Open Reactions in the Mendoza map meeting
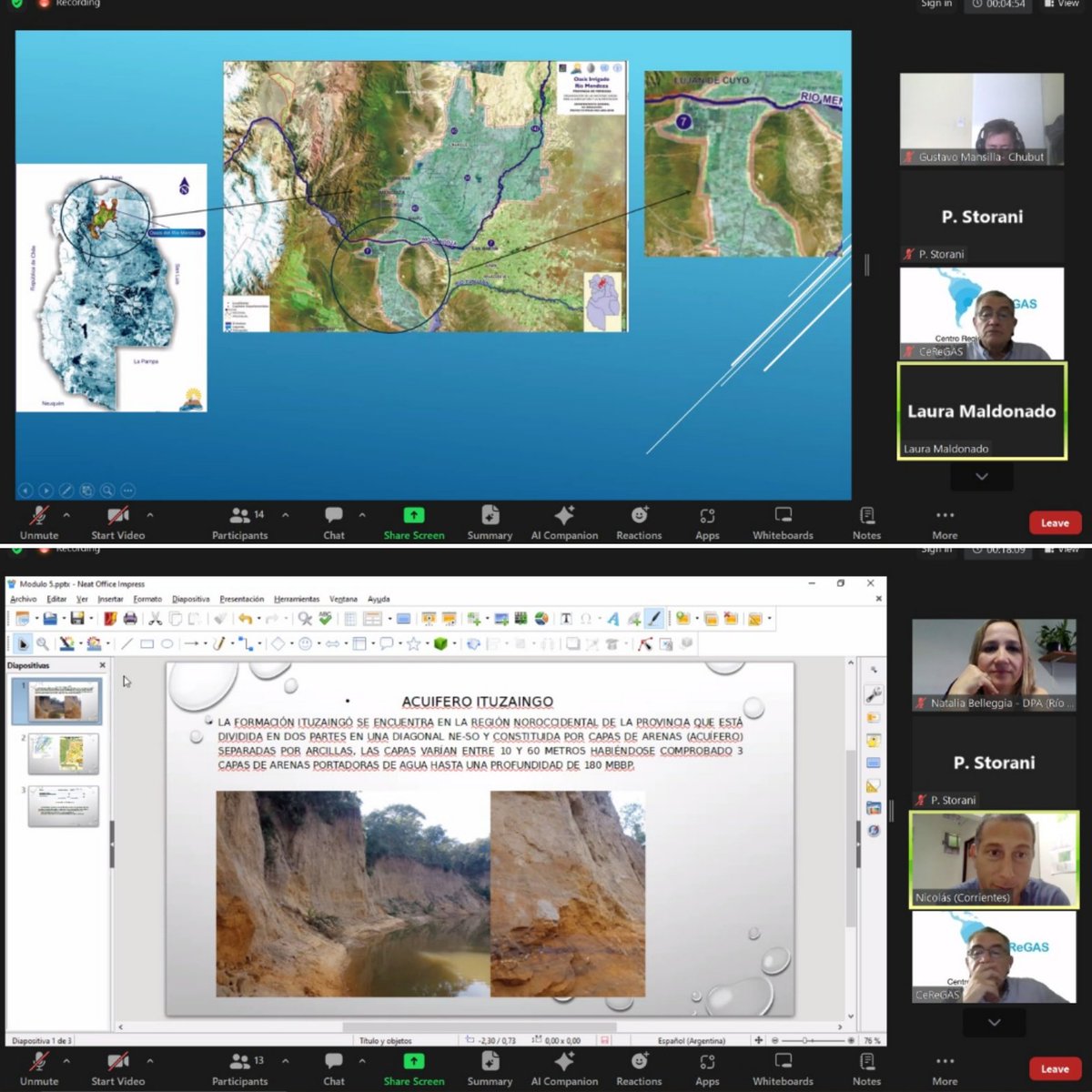 pyautogui.click(x=639, y=522)
